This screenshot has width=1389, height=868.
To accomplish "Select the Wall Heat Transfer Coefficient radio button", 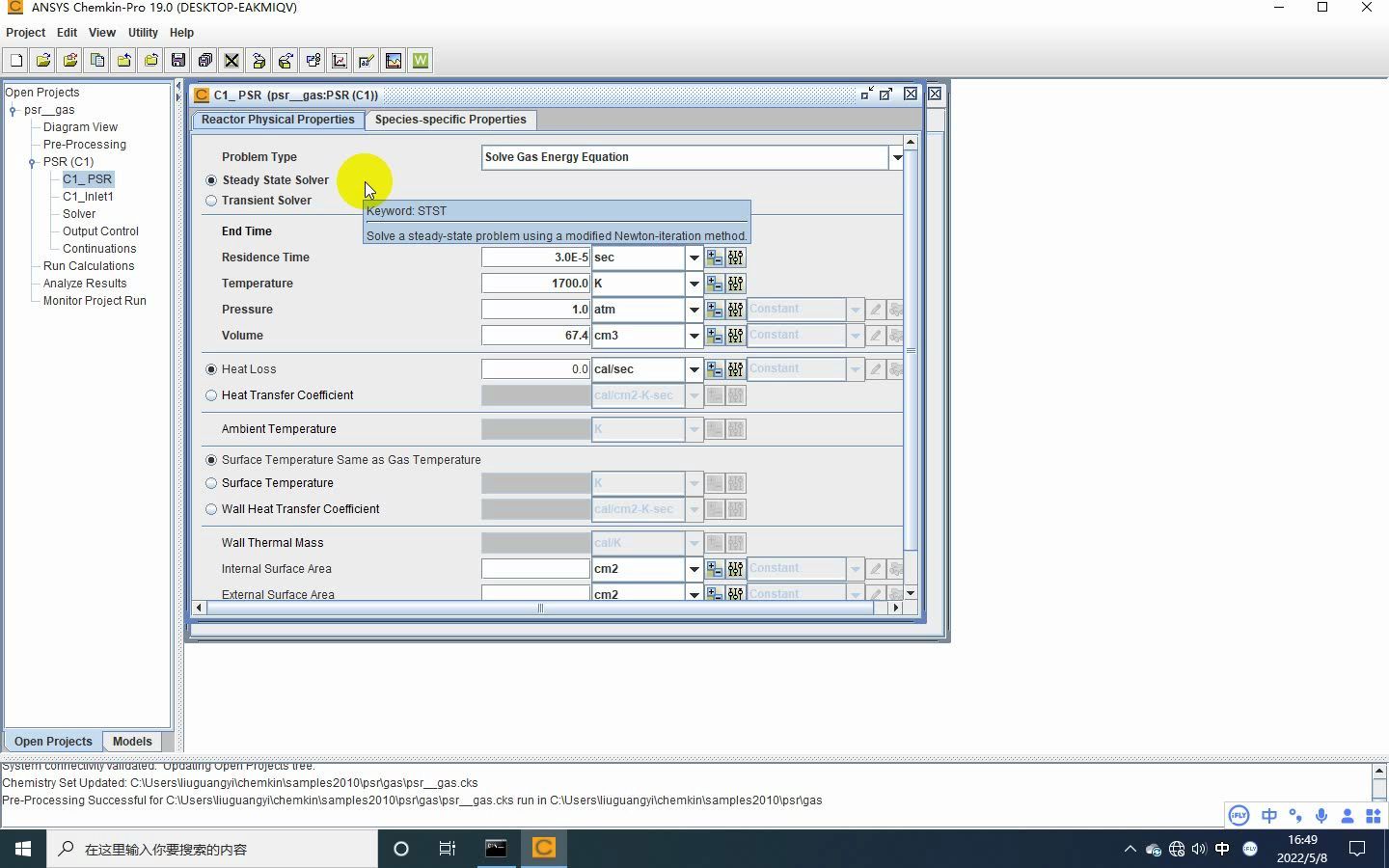I will 211,509.
